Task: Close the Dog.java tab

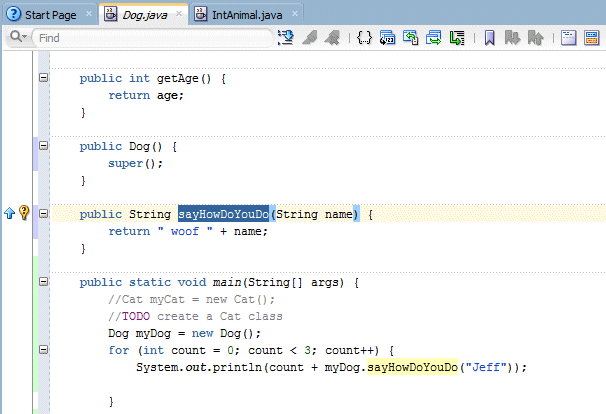Action: [x=179, y=14]
